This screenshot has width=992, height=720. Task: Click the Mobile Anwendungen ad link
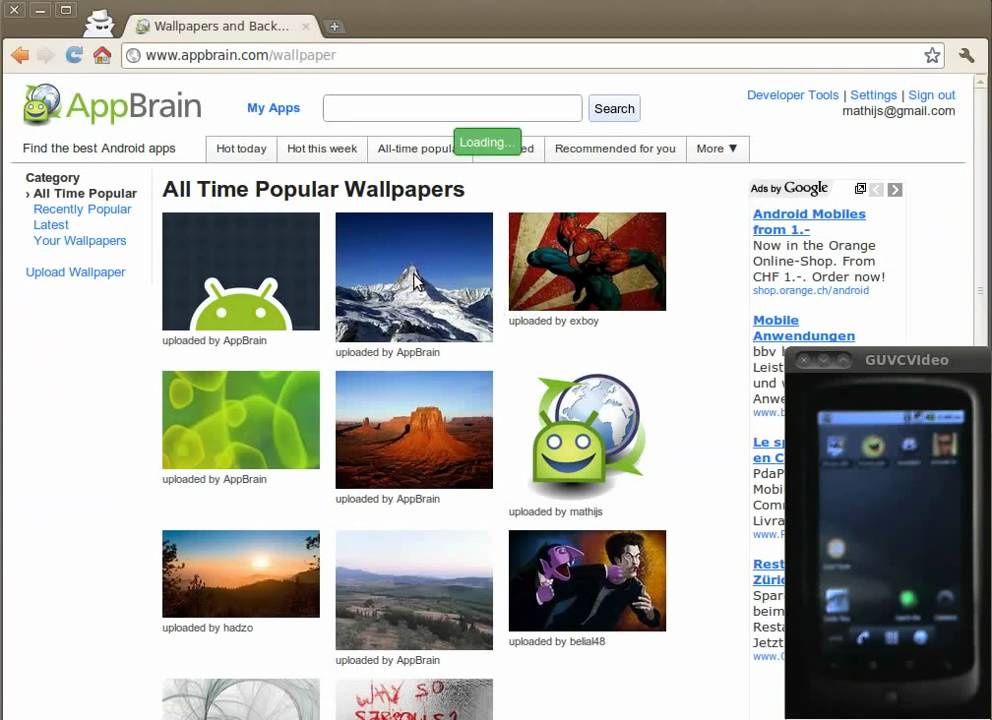click(x=803, y=328)
